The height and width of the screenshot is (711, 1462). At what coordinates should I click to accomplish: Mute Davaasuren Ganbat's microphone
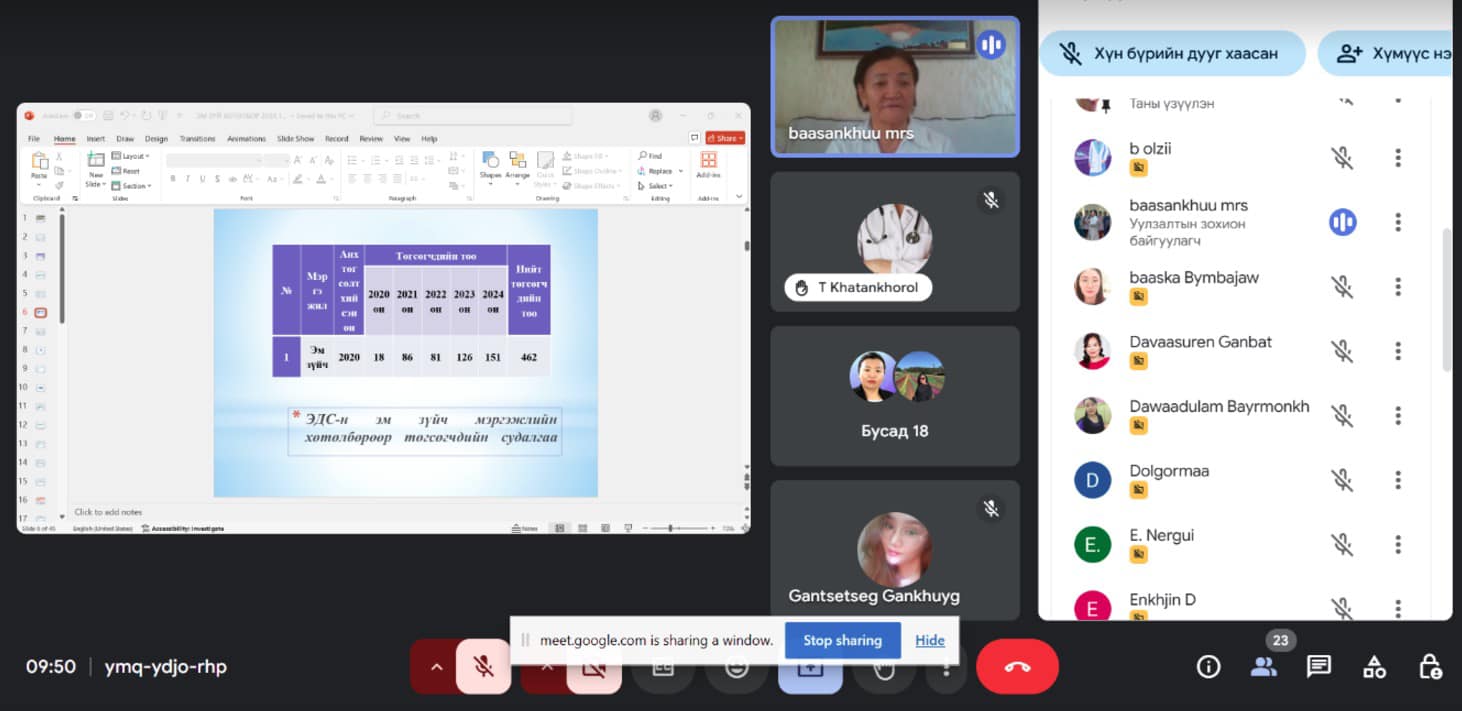click(x=1342, y=351)
